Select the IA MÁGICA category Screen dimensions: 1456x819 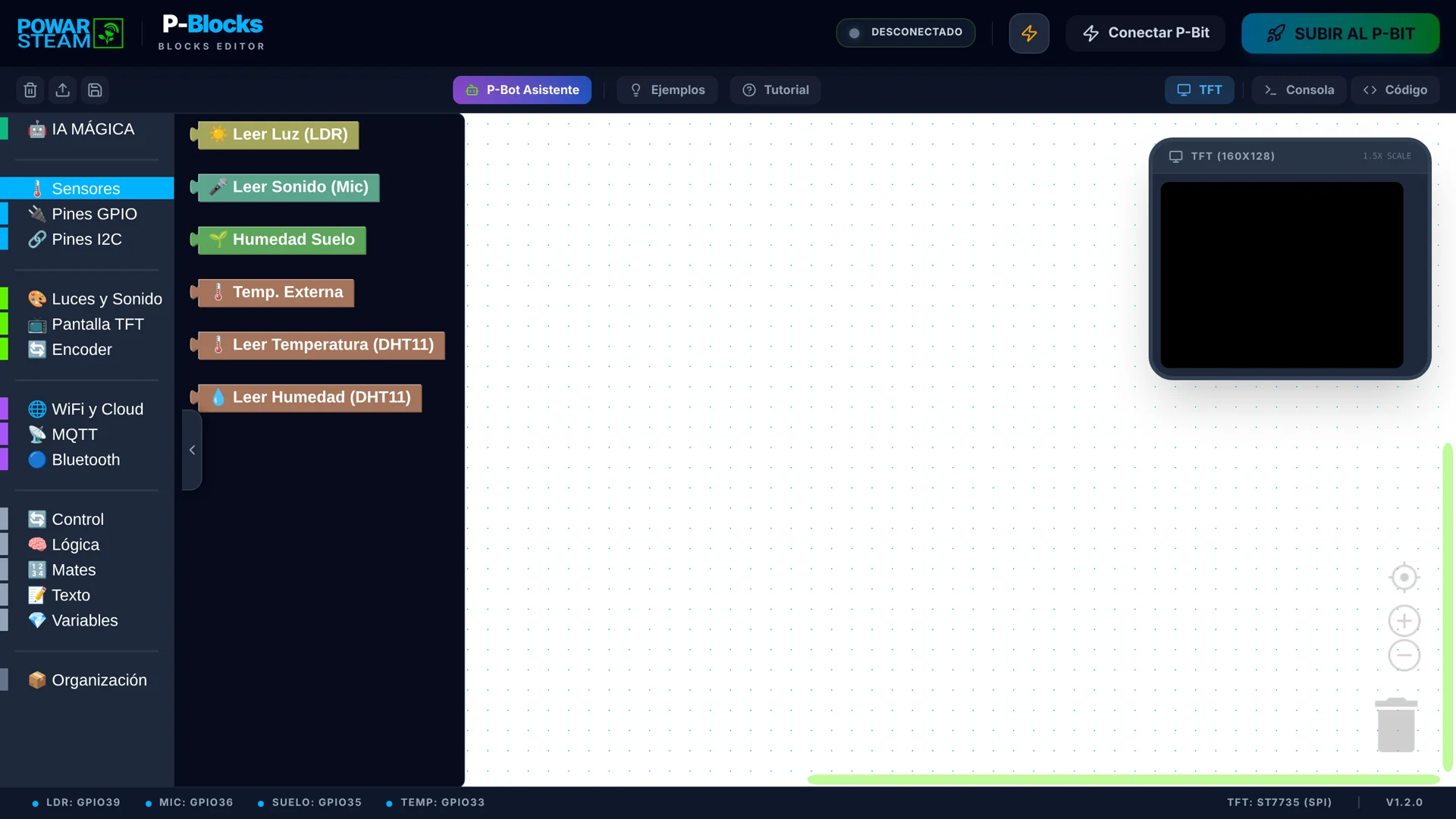(87, 130)
